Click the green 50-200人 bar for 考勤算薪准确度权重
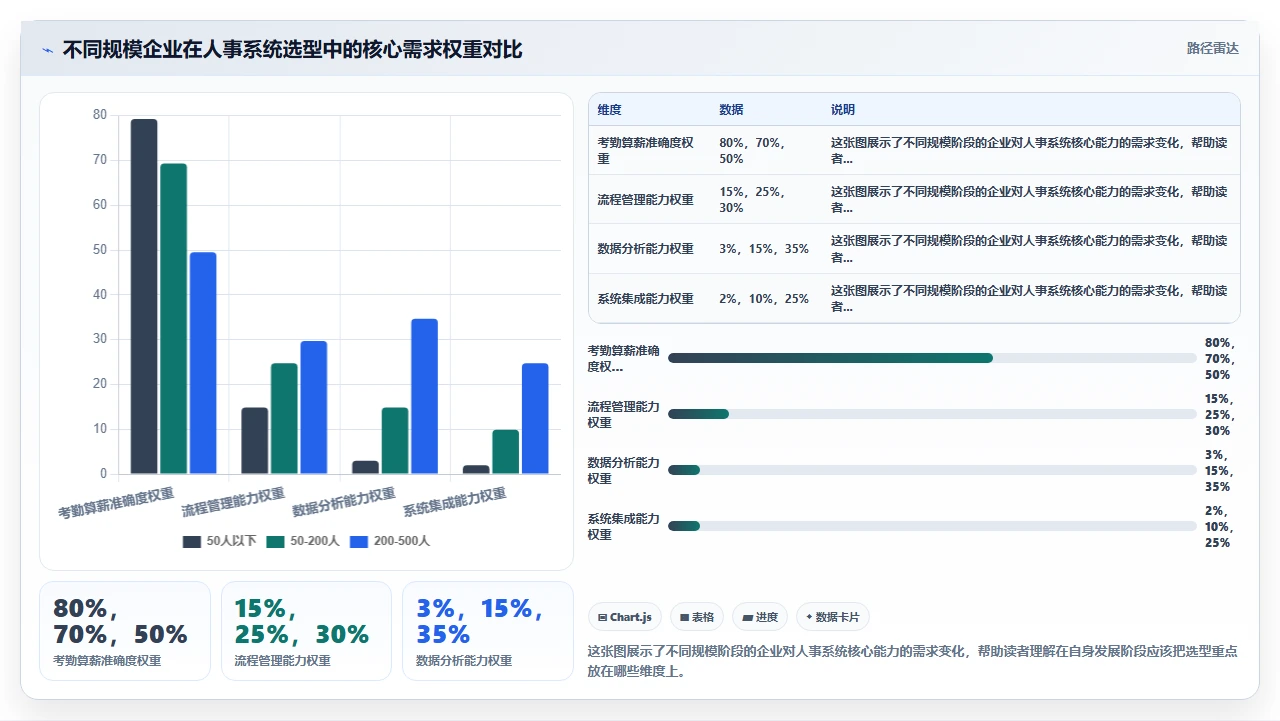 point(173,318)
